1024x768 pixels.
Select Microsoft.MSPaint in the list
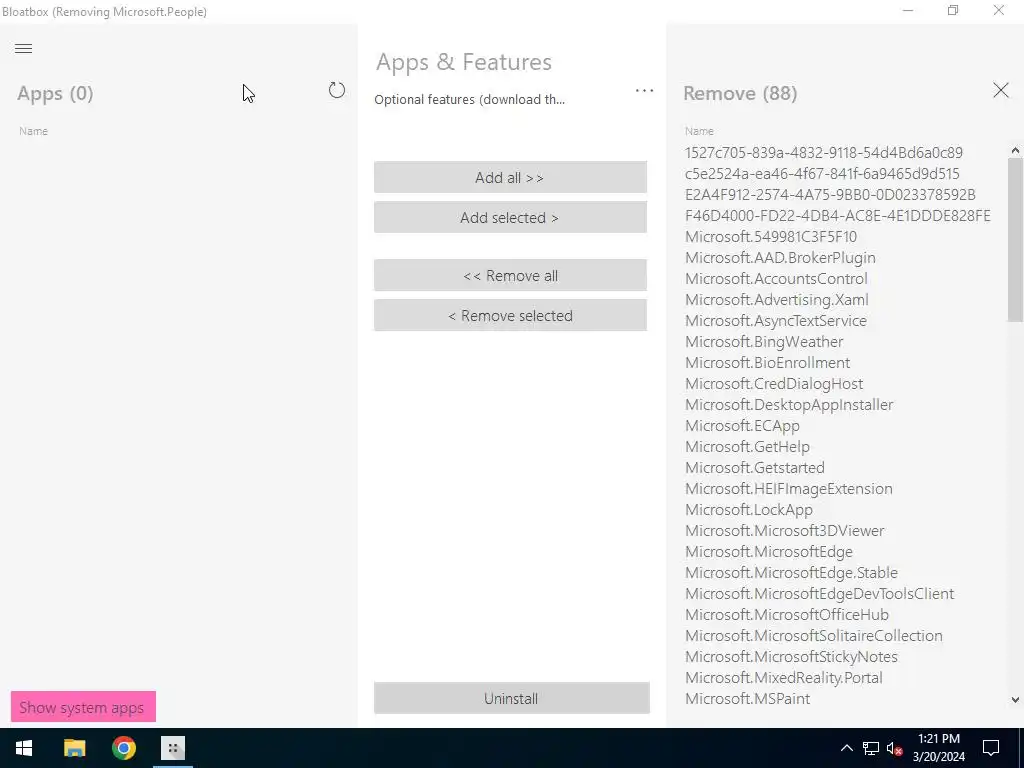[747, 698]
